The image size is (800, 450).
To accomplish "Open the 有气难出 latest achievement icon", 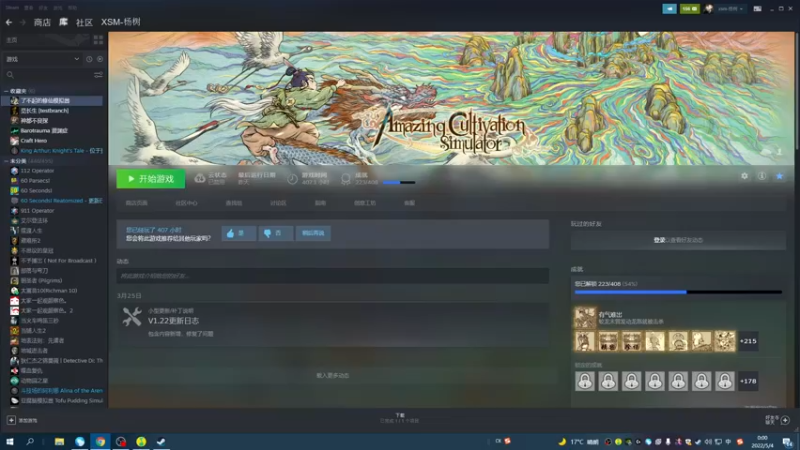I will (585, 317).
